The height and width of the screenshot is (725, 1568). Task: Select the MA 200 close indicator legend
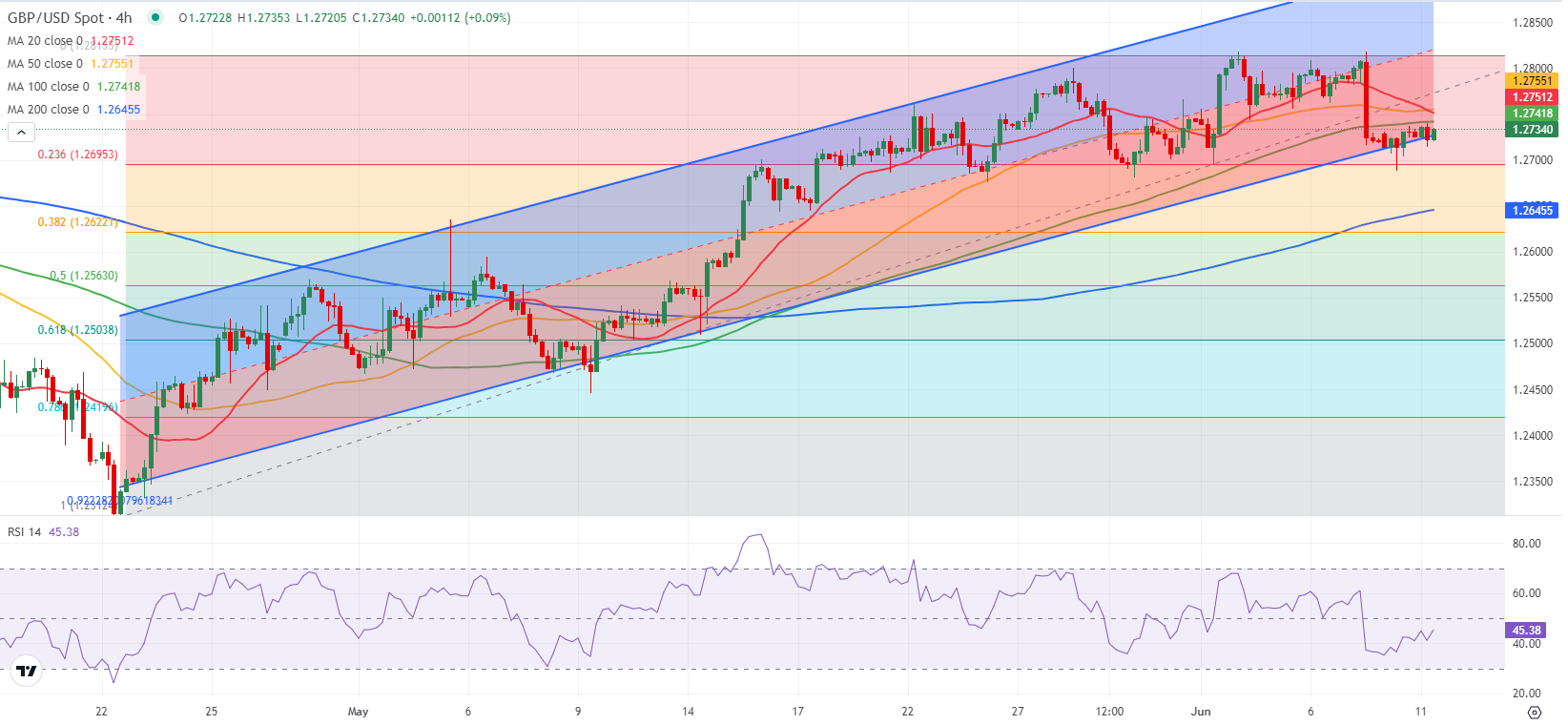[49, 110]
